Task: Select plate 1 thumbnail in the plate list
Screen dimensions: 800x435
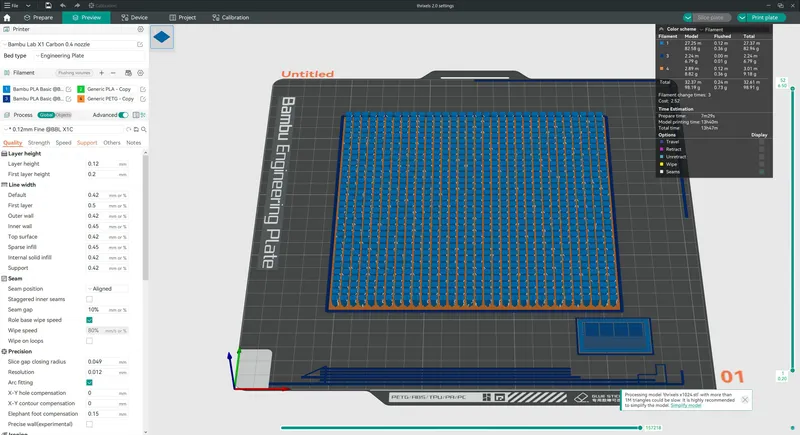Action: pos(162,37)
